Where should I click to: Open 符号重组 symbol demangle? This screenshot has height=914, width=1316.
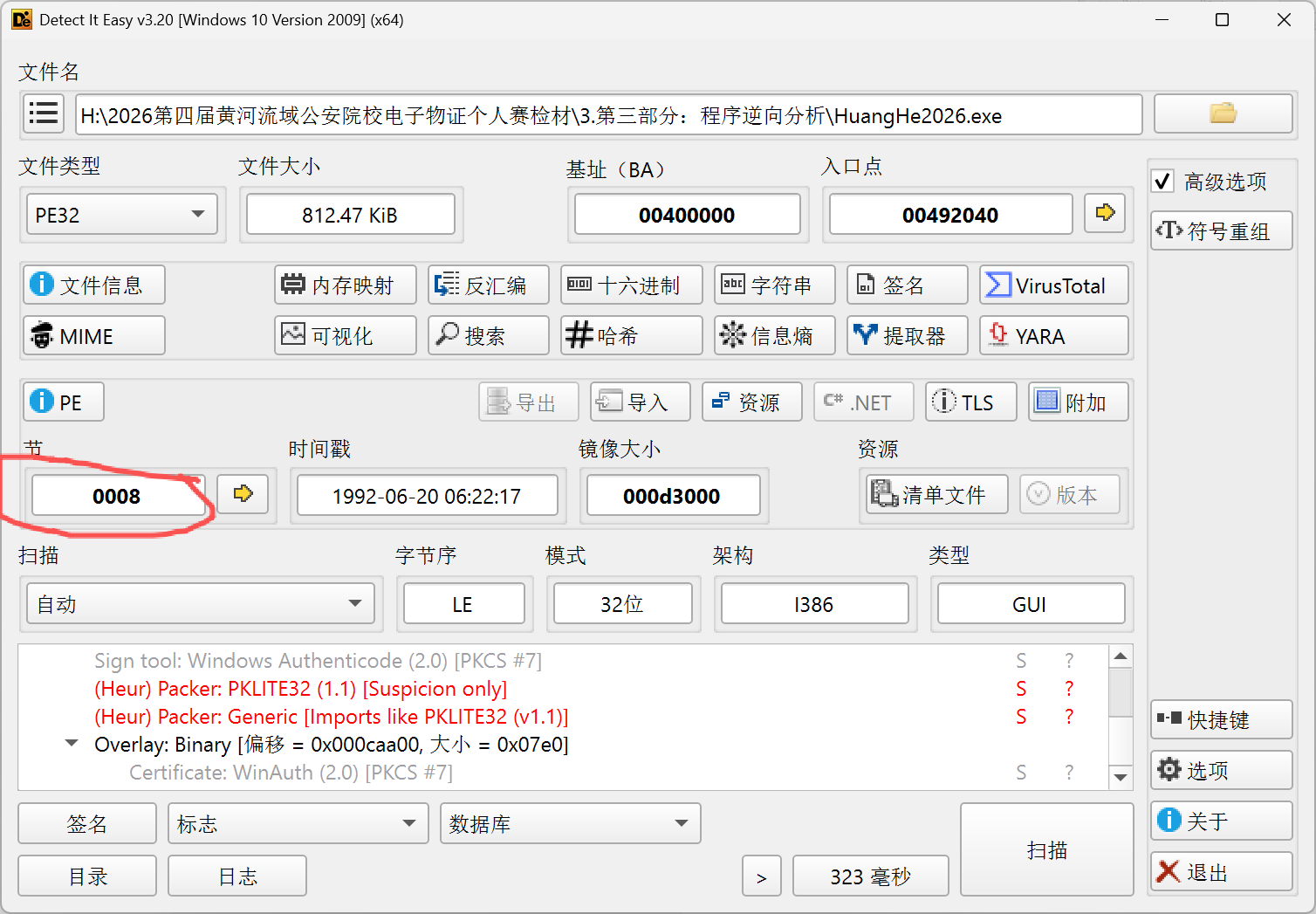[1222, 230]
